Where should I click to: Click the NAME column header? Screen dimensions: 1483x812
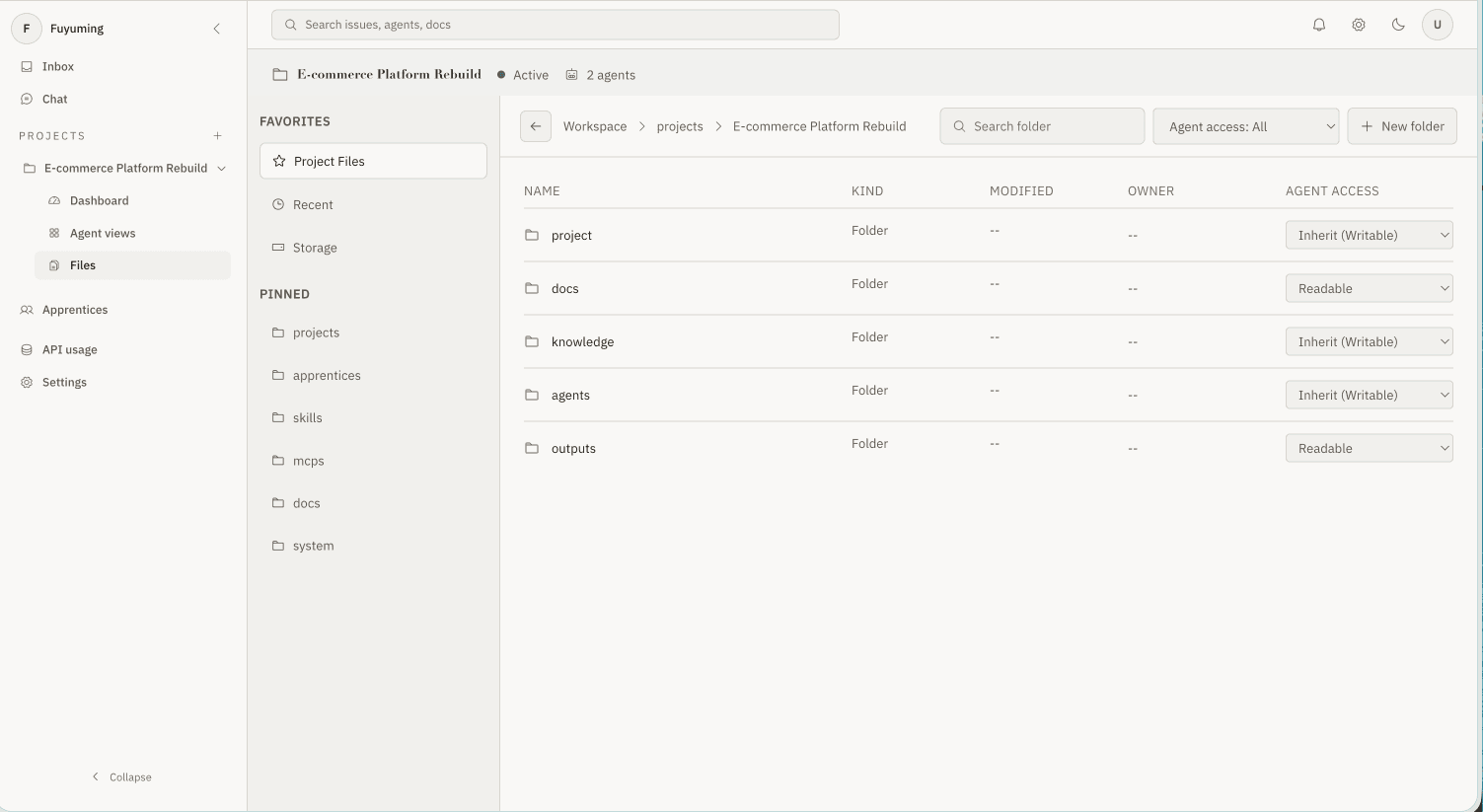click(x=542, y=190)
